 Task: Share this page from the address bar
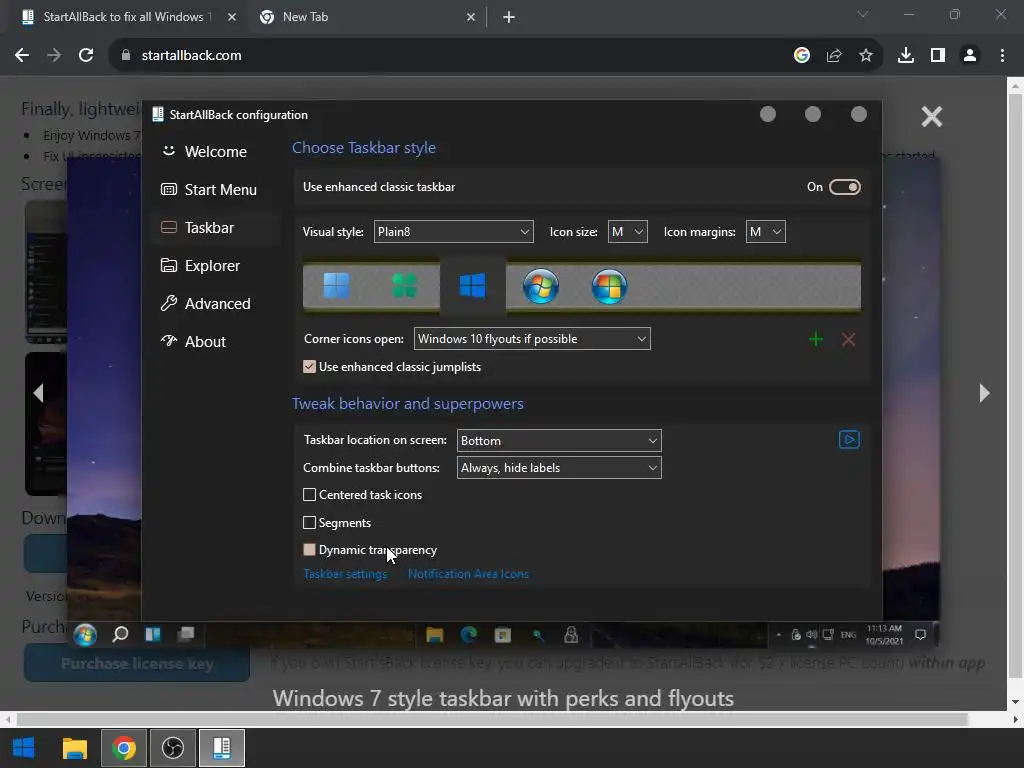[x=834, y=56]
